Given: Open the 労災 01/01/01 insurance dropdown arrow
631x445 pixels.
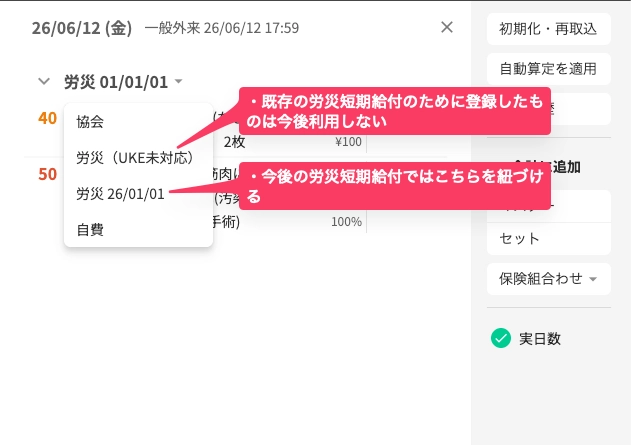Looking at the screenshot, I should (178, 82).
